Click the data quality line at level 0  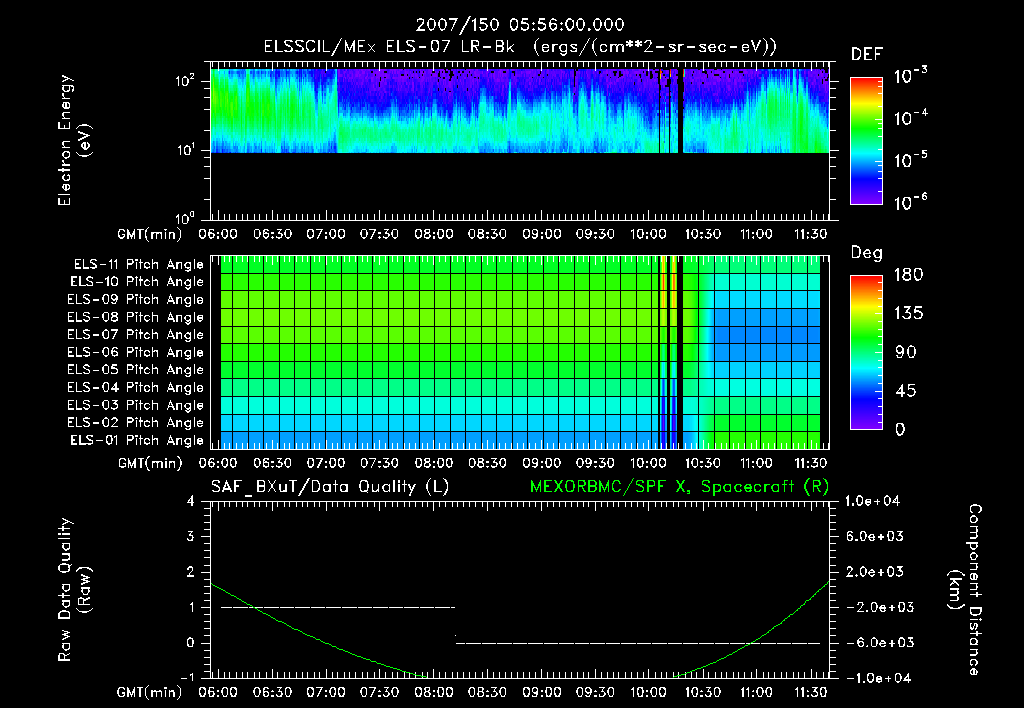point(637,643)
